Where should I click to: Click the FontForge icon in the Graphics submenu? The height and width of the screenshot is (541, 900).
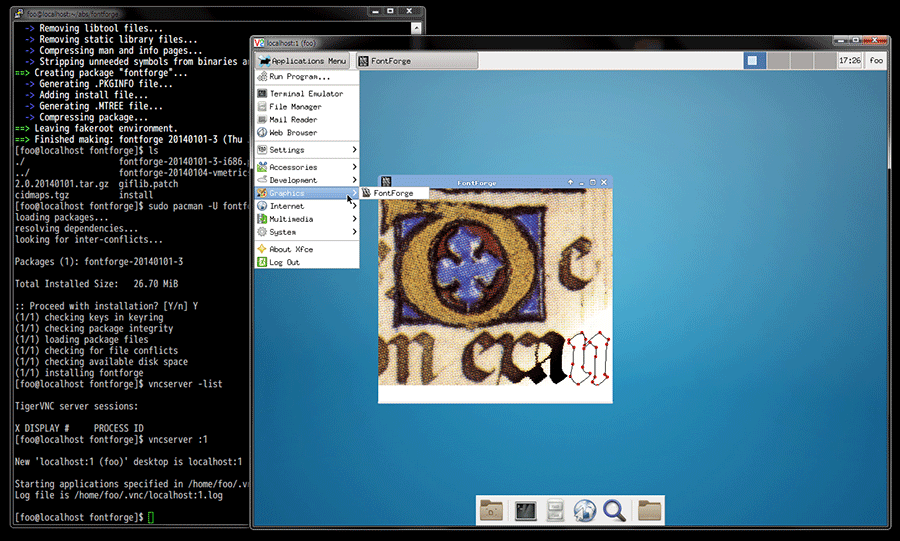pyautogui.click(x=366, y=193)
